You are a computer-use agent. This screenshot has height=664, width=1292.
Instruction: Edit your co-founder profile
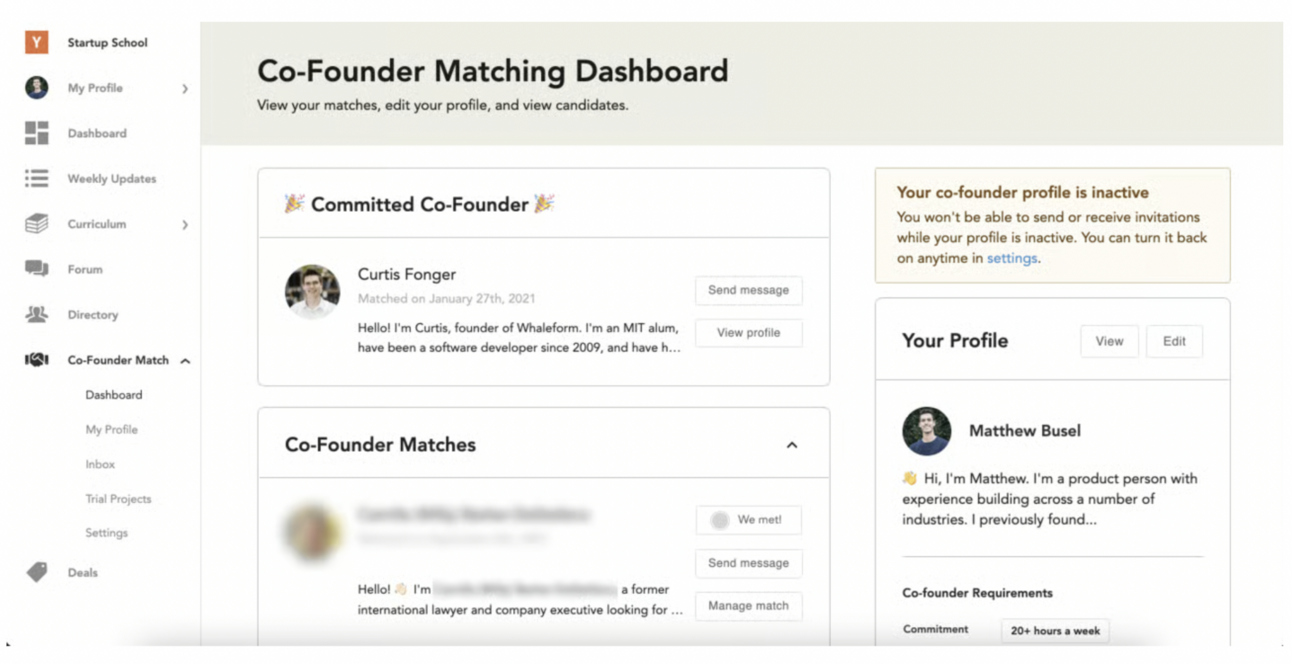coord(1174,341)
